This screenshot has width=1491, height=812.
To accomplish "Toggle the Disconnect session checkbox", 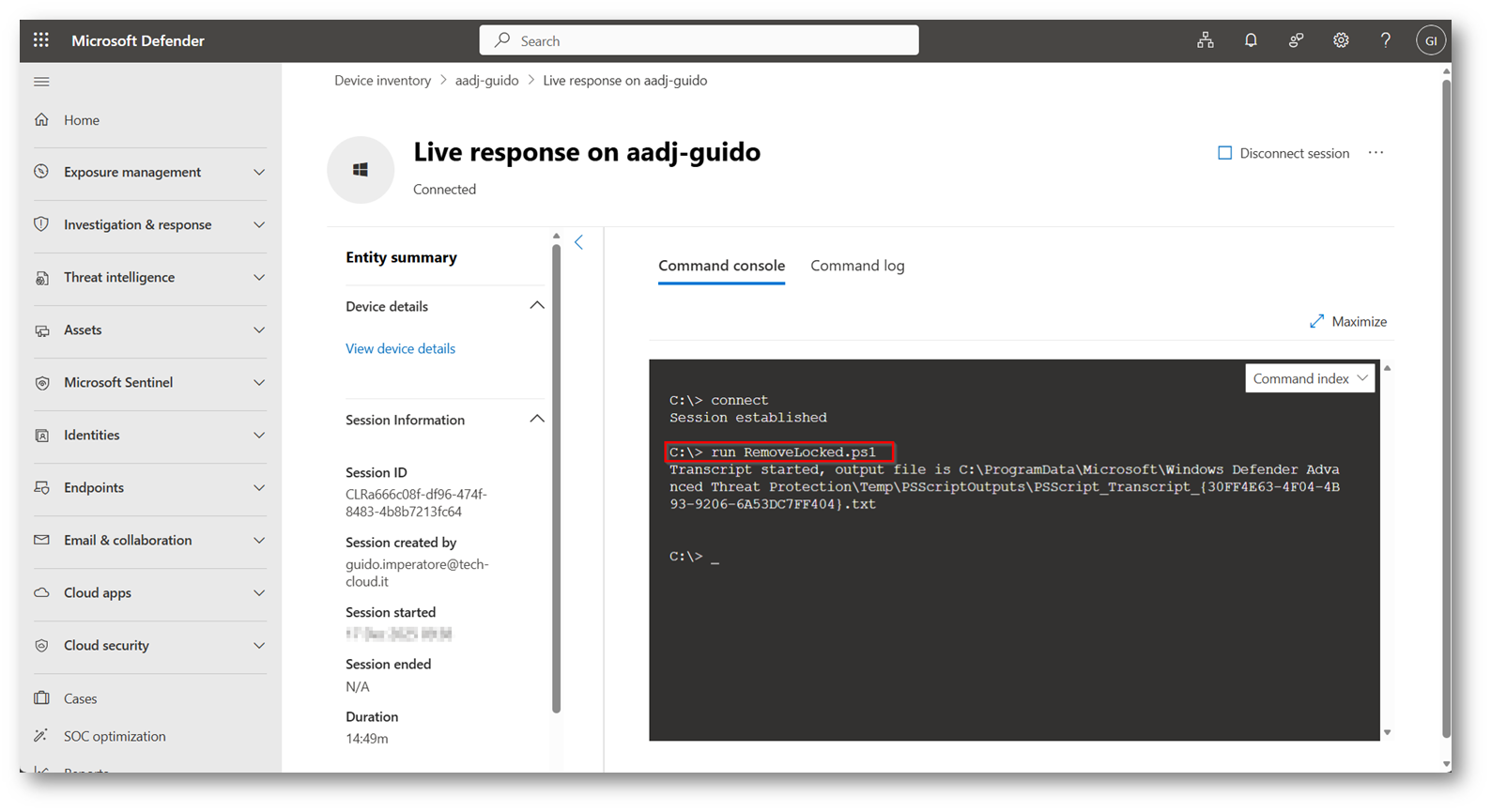I will [x=1224, y=153].
